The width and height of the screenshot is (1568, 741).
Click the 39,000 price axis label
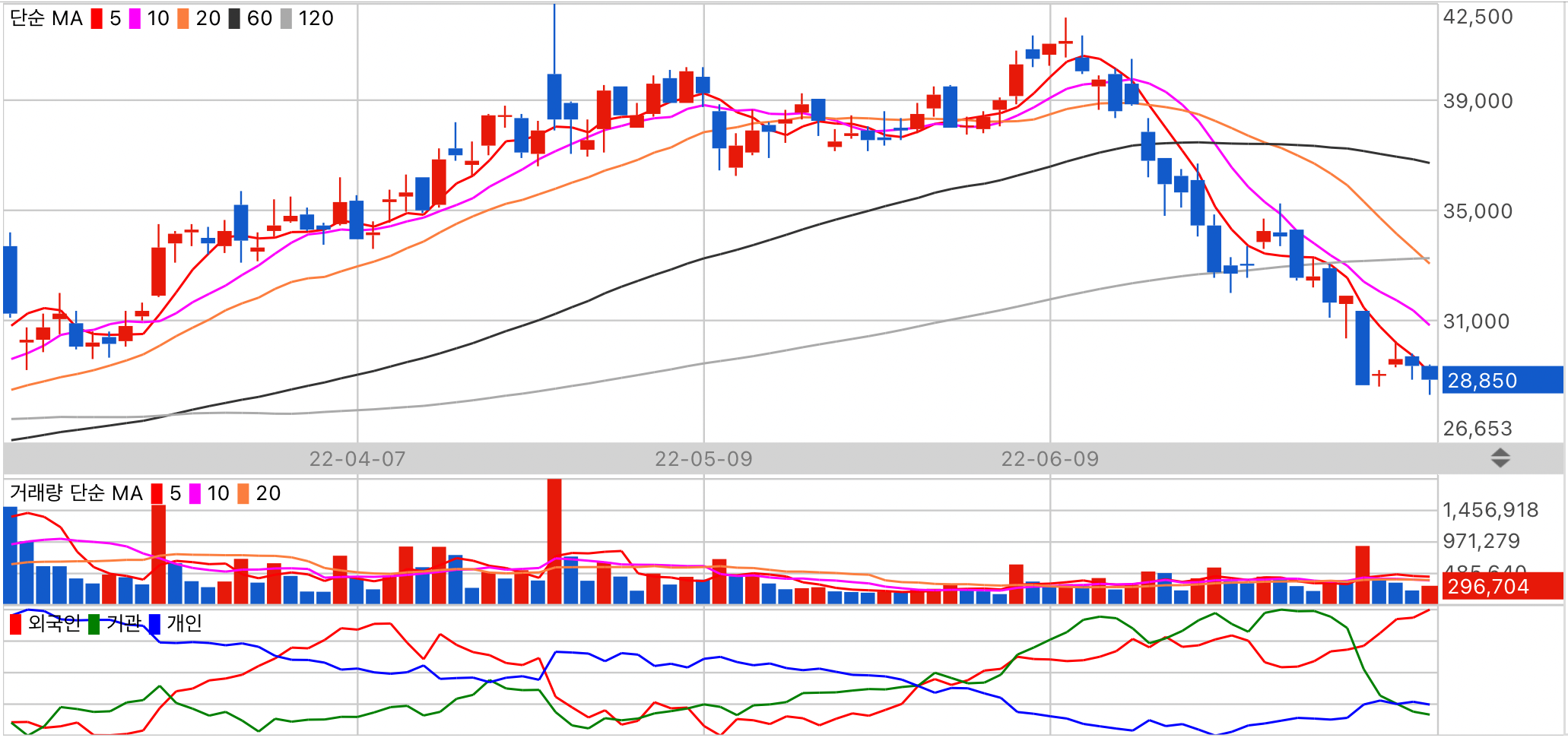(1478, 101)
